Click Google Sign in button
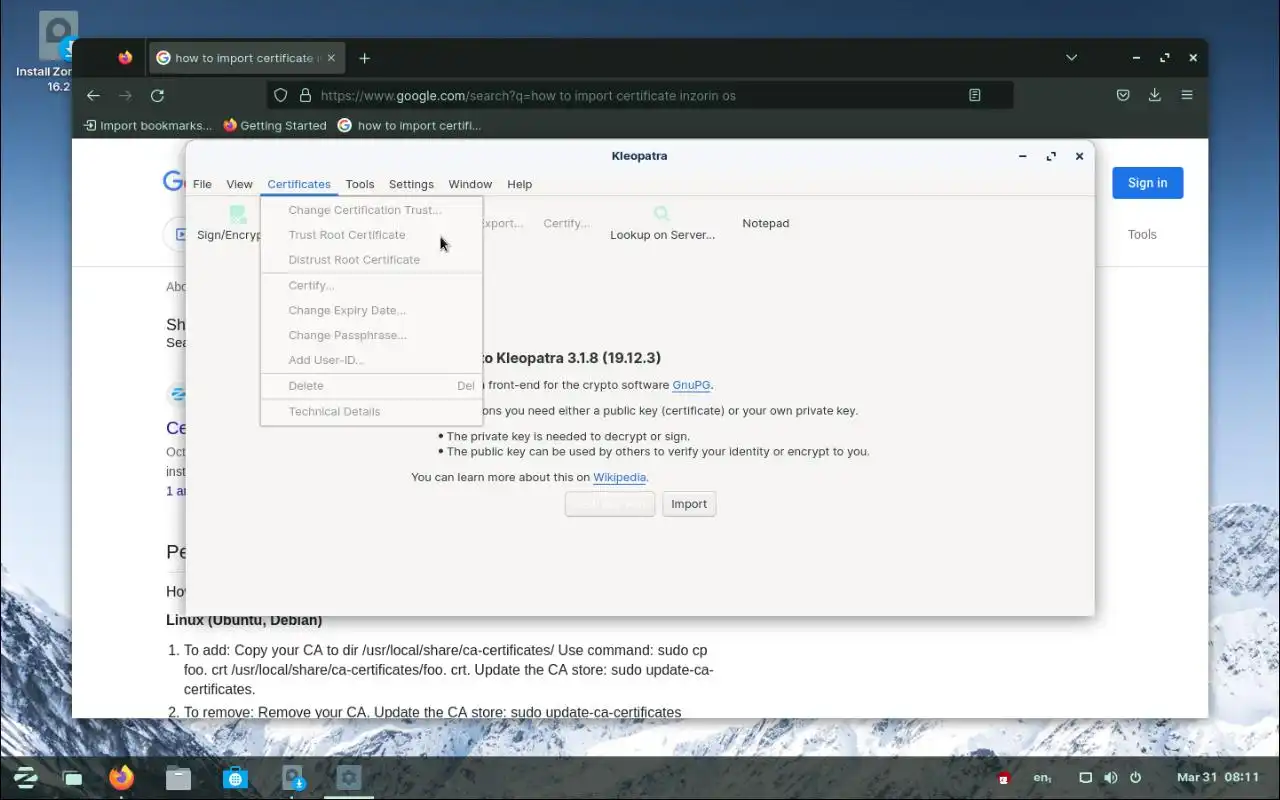This screenshot has height=800, width=1280. click(1147, 183)
